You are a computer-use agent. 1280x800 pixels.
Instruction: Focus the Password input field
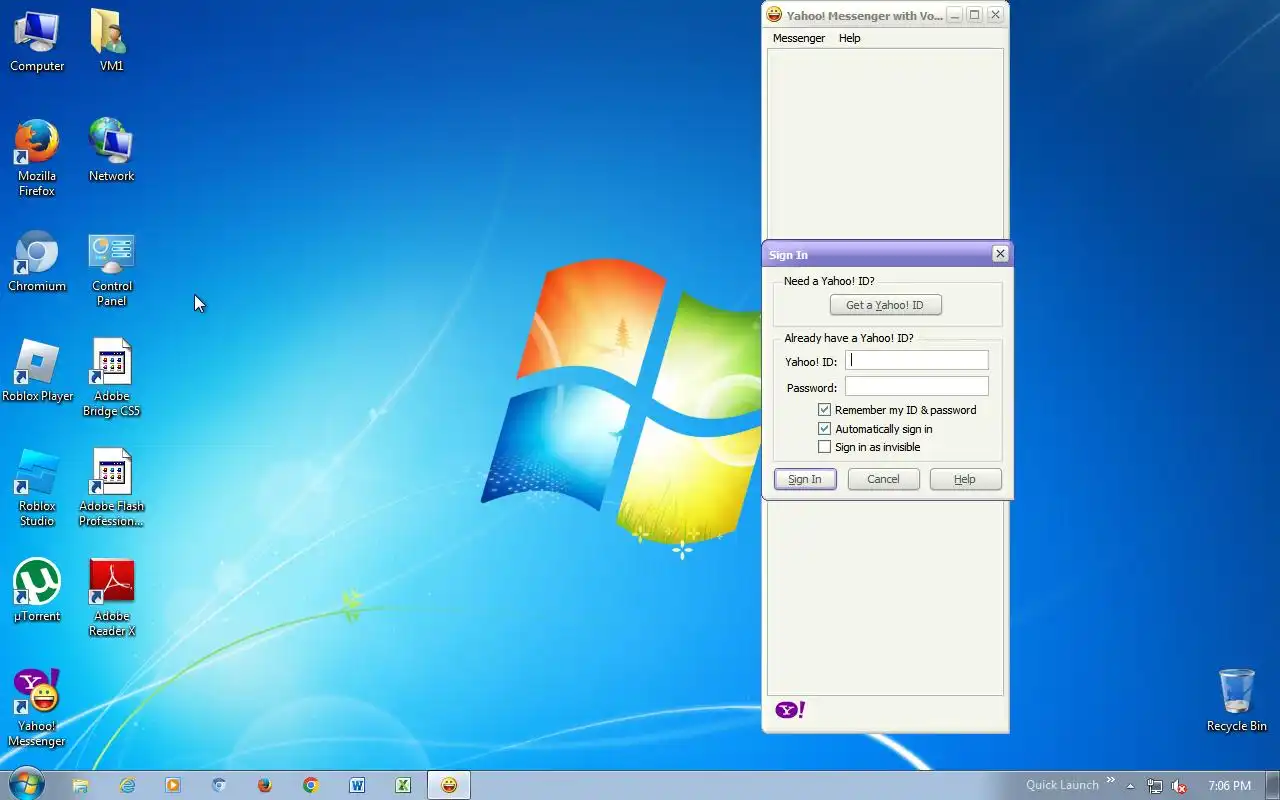click(917, 386)
